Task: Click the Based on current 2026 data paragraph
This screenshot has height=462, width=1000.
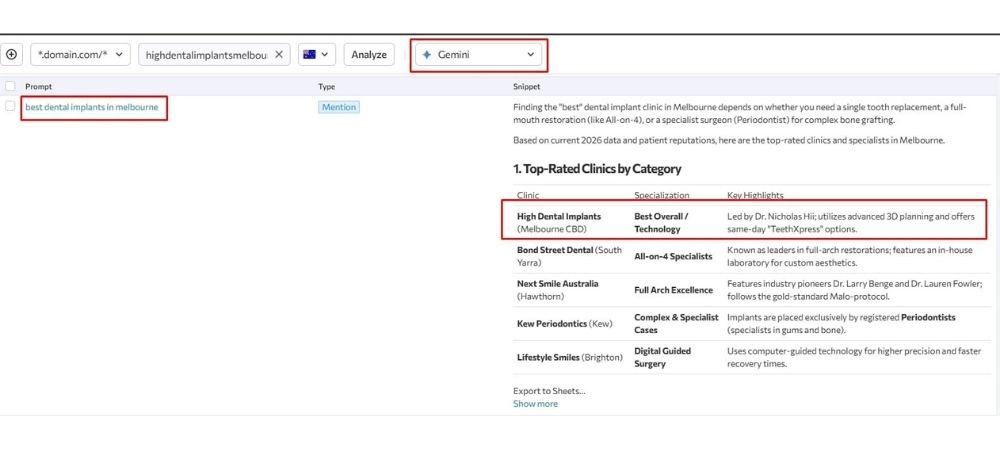Action: tap(729, 140)
